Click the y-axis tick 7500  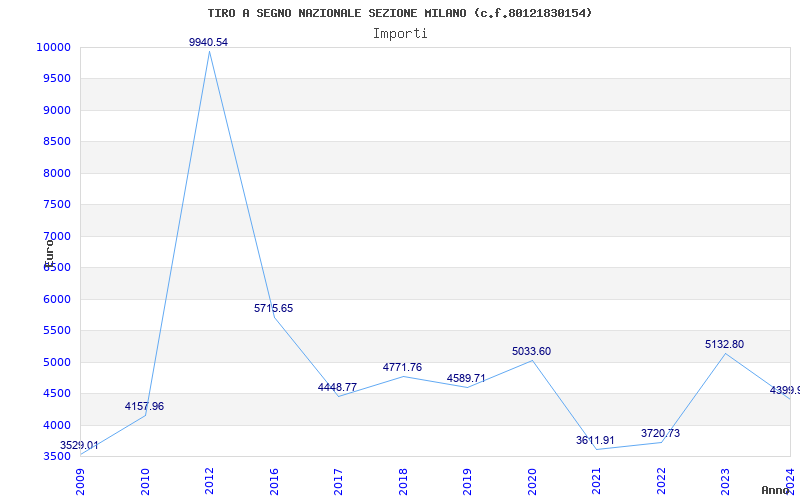[56, 205]
